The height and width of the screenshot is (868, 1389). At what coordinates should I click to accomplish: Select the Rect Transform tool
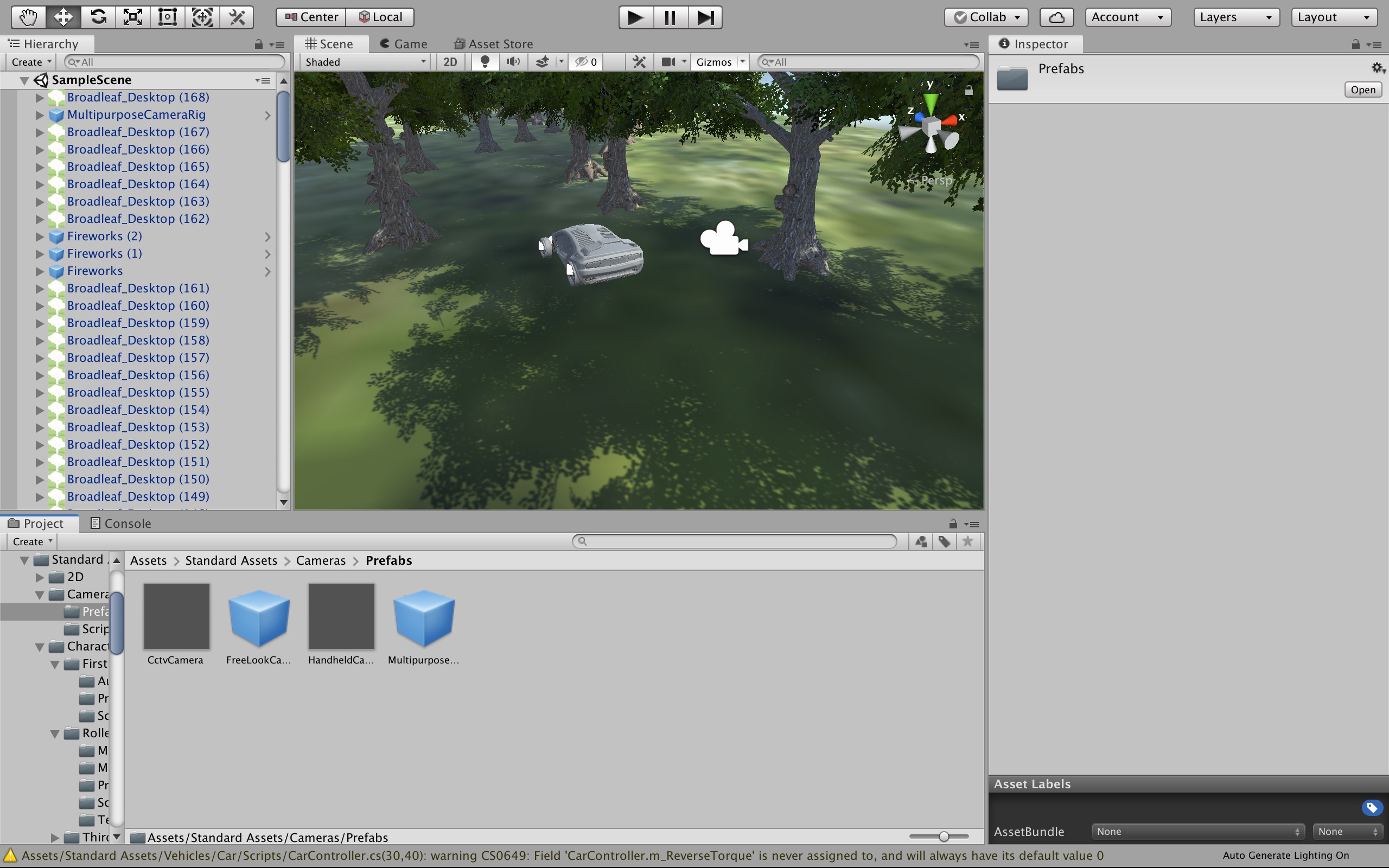pyautogui.click(x=167, y=17)
